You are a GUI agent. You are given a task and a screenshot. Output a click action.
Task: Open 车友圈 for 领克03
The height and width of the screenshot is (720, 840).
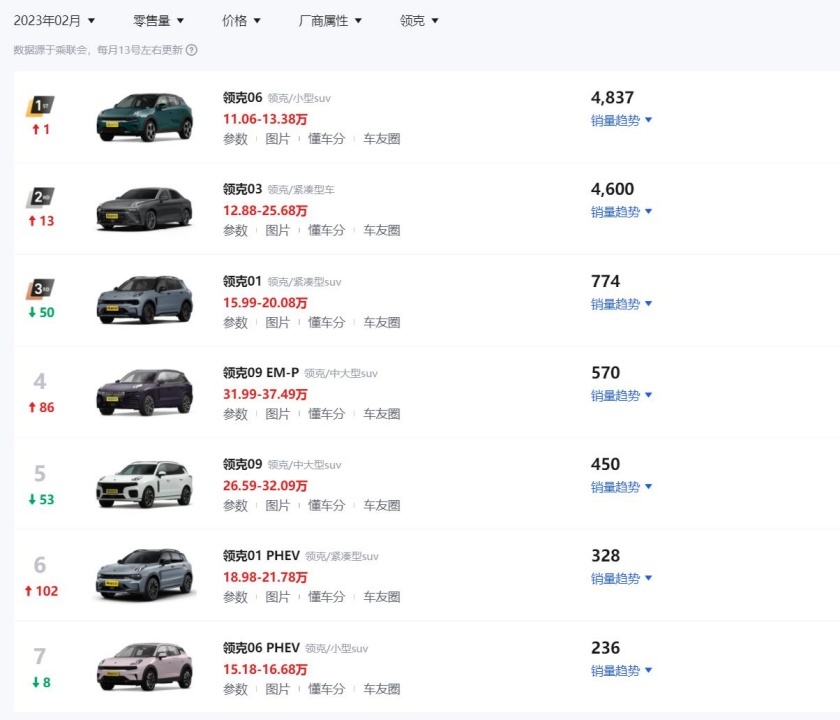tap(382, 230)
